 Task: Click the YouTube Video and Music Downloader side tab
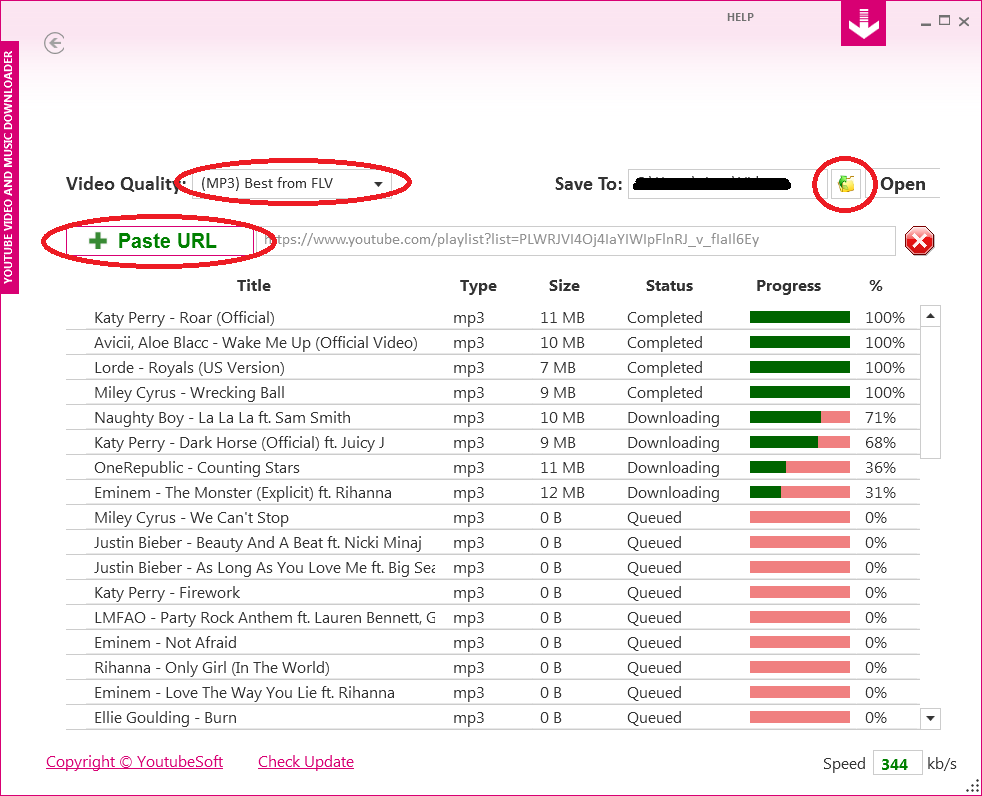click(9, 167)
